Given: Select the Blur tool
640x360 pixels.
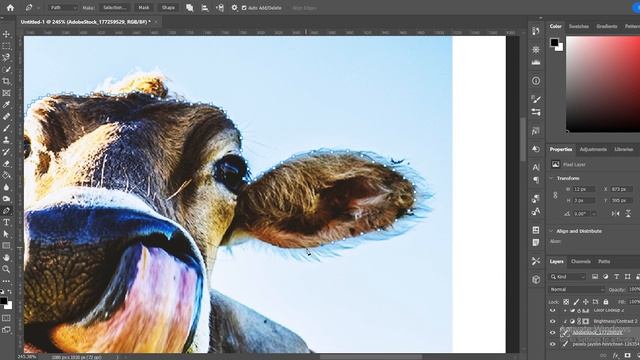Looking at the screenshot, I should point(6,187).
